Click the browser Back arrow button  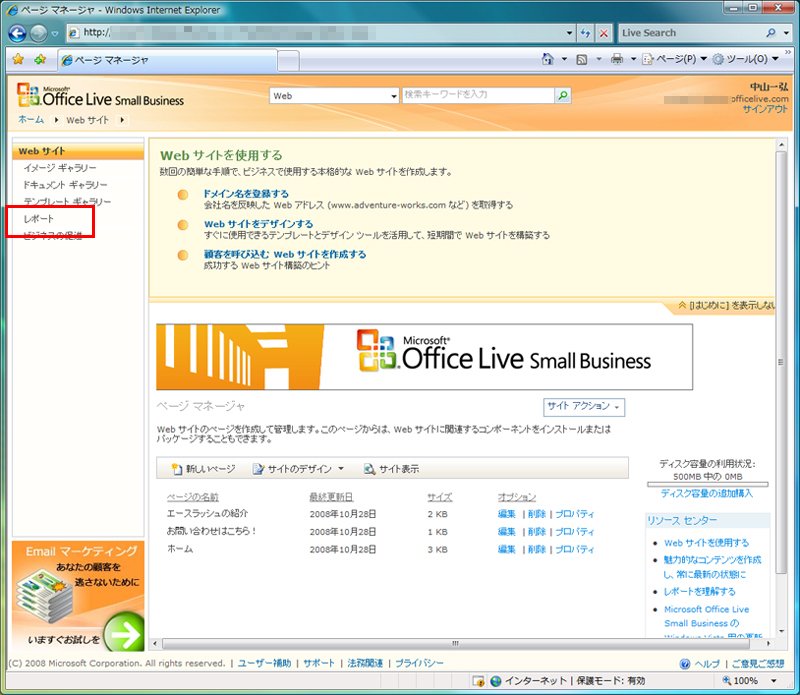17,34
